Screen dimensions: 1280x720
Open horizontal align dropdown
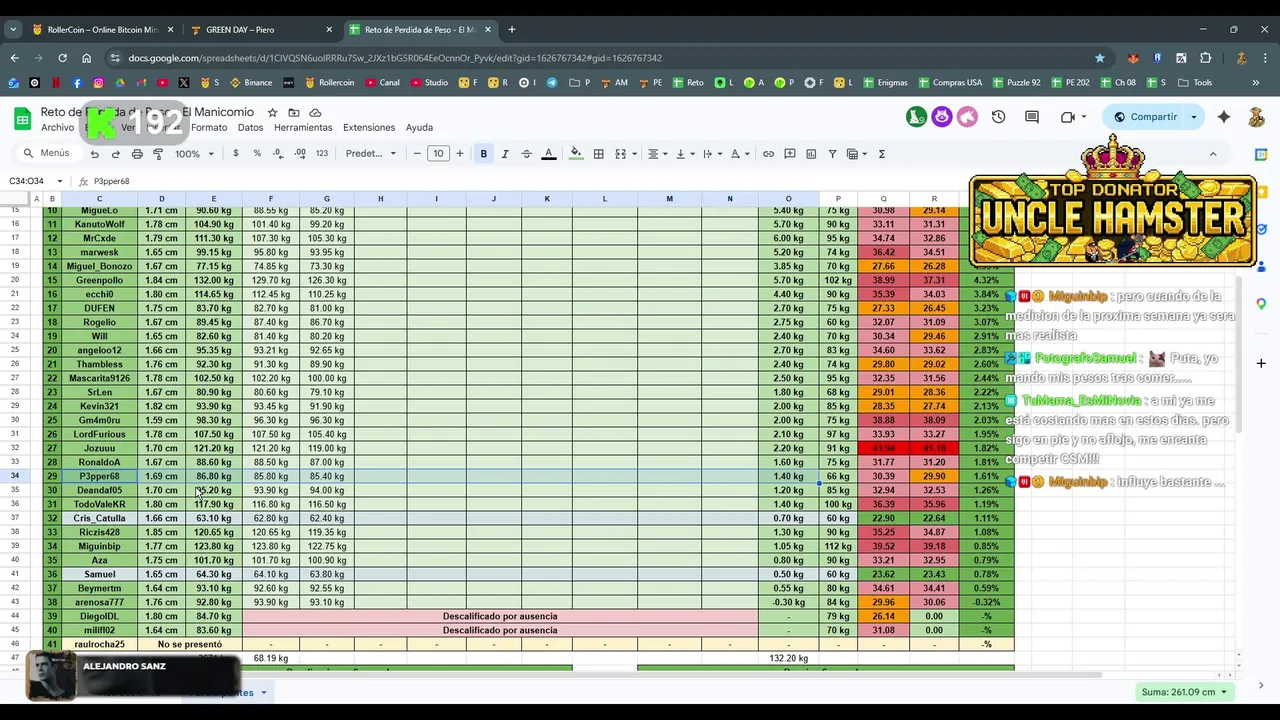tap(656, 154)
